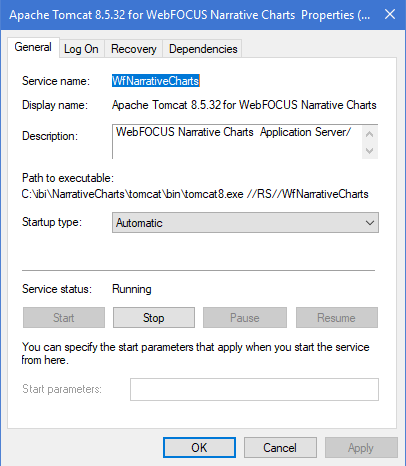
Task: Click the Start parameters input field
Action: tap(254, 389)
